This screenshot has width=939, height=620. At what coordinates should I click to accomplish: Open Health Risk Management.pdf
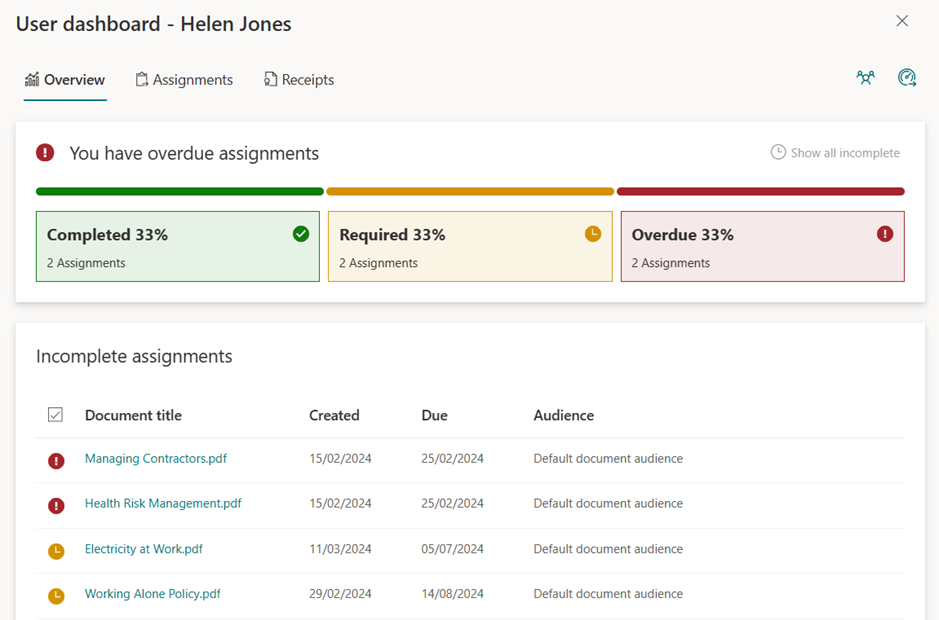pos(162,504)
